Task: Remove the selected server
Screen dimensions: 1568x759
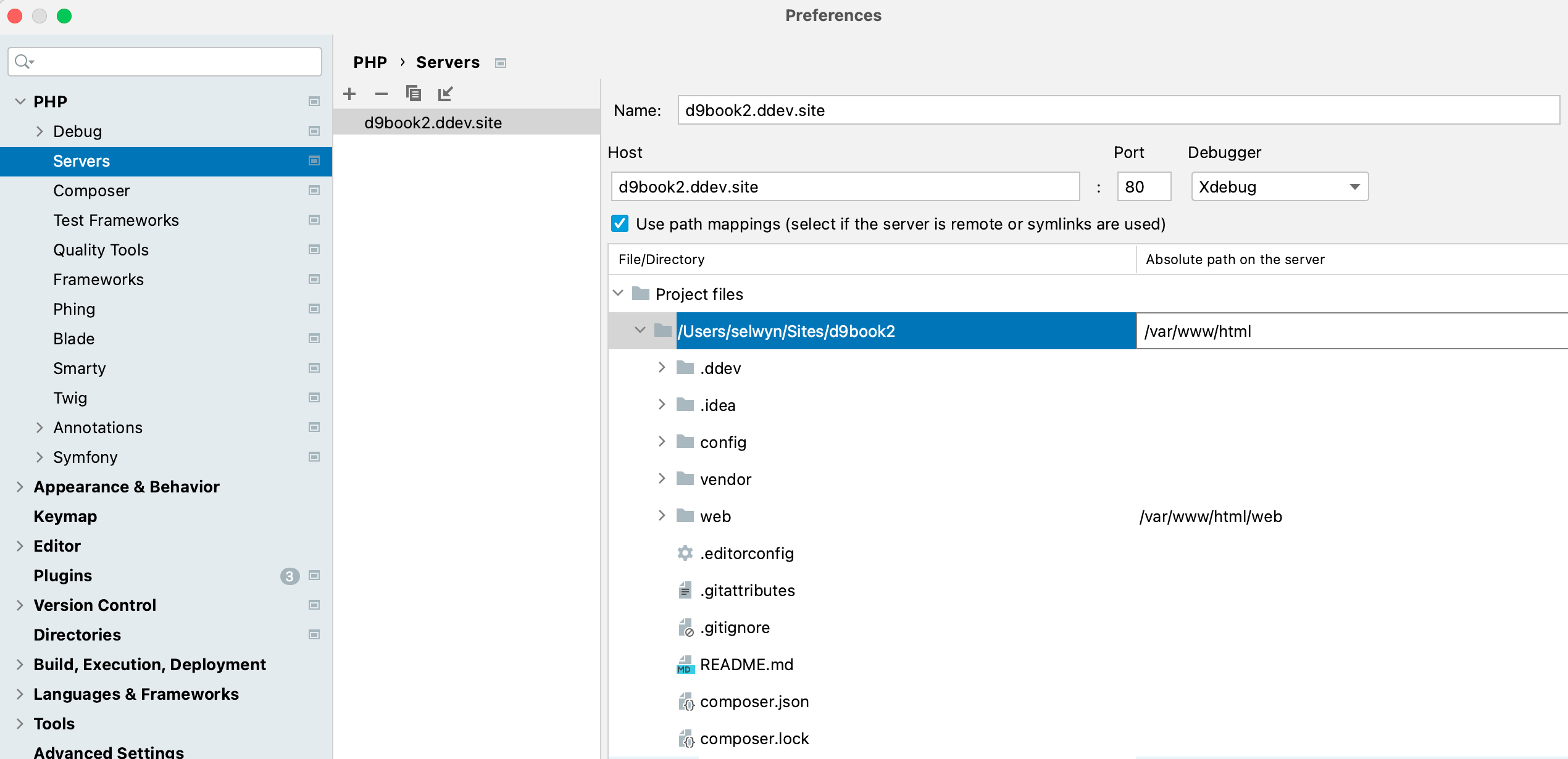Action: point(382,94)
